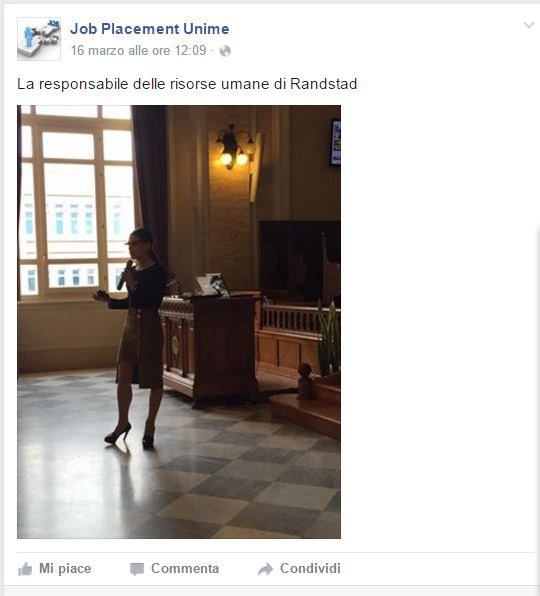Click the share arrow icon
Image resolution: width=540 pixels, height=596 pixels.
(265, 569)
